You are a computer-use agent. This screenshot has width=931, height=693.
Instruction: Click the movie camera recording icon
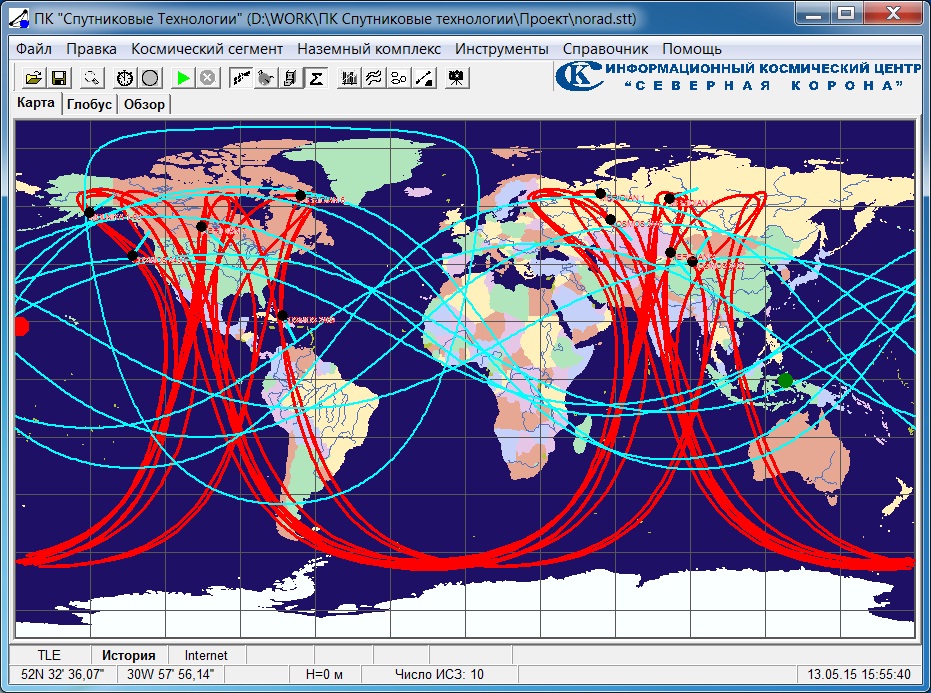(456, 77)
